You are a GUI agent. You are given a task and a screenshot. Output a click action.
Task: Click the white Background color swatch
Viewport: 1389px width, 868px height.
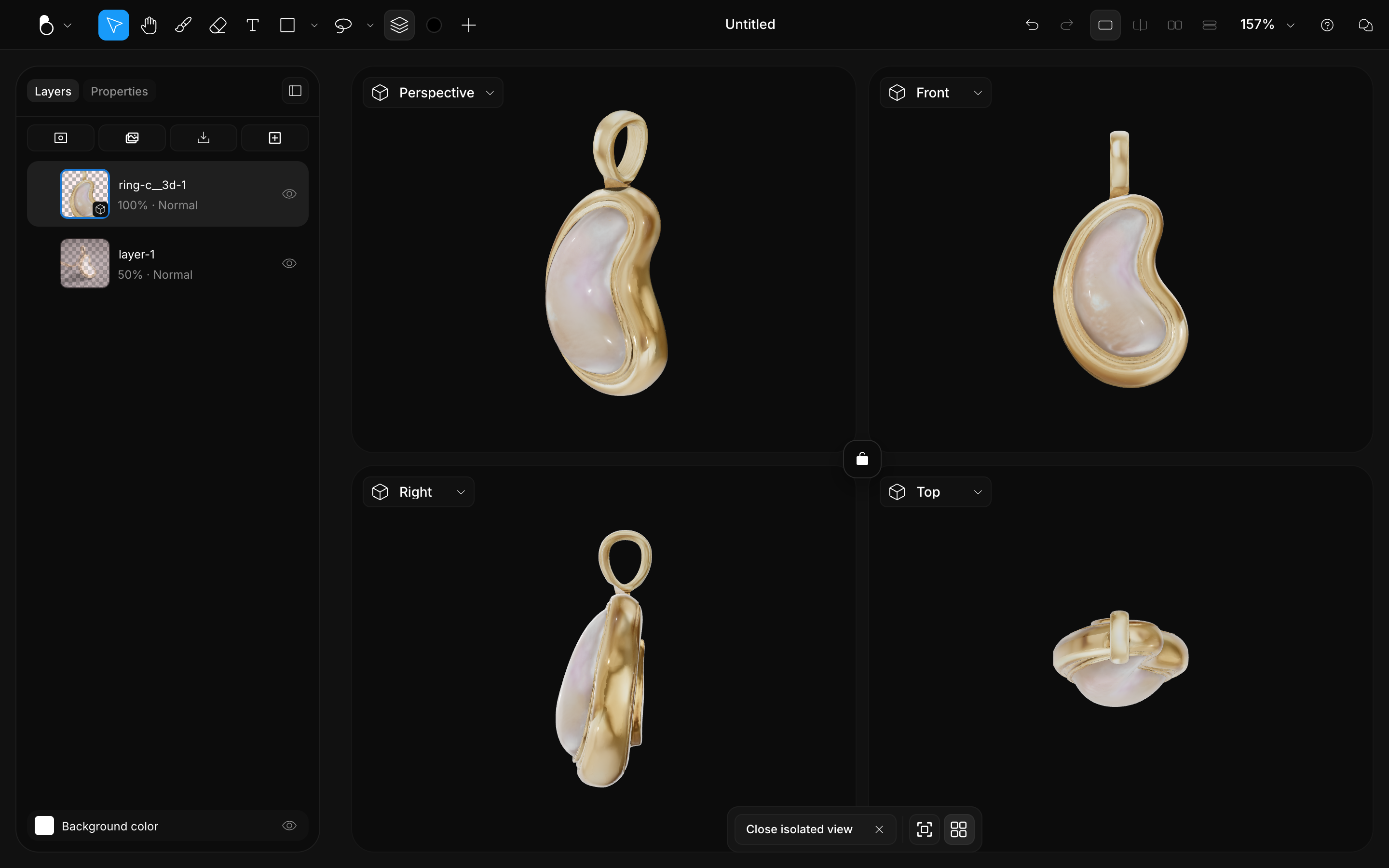tap(44, 826)
